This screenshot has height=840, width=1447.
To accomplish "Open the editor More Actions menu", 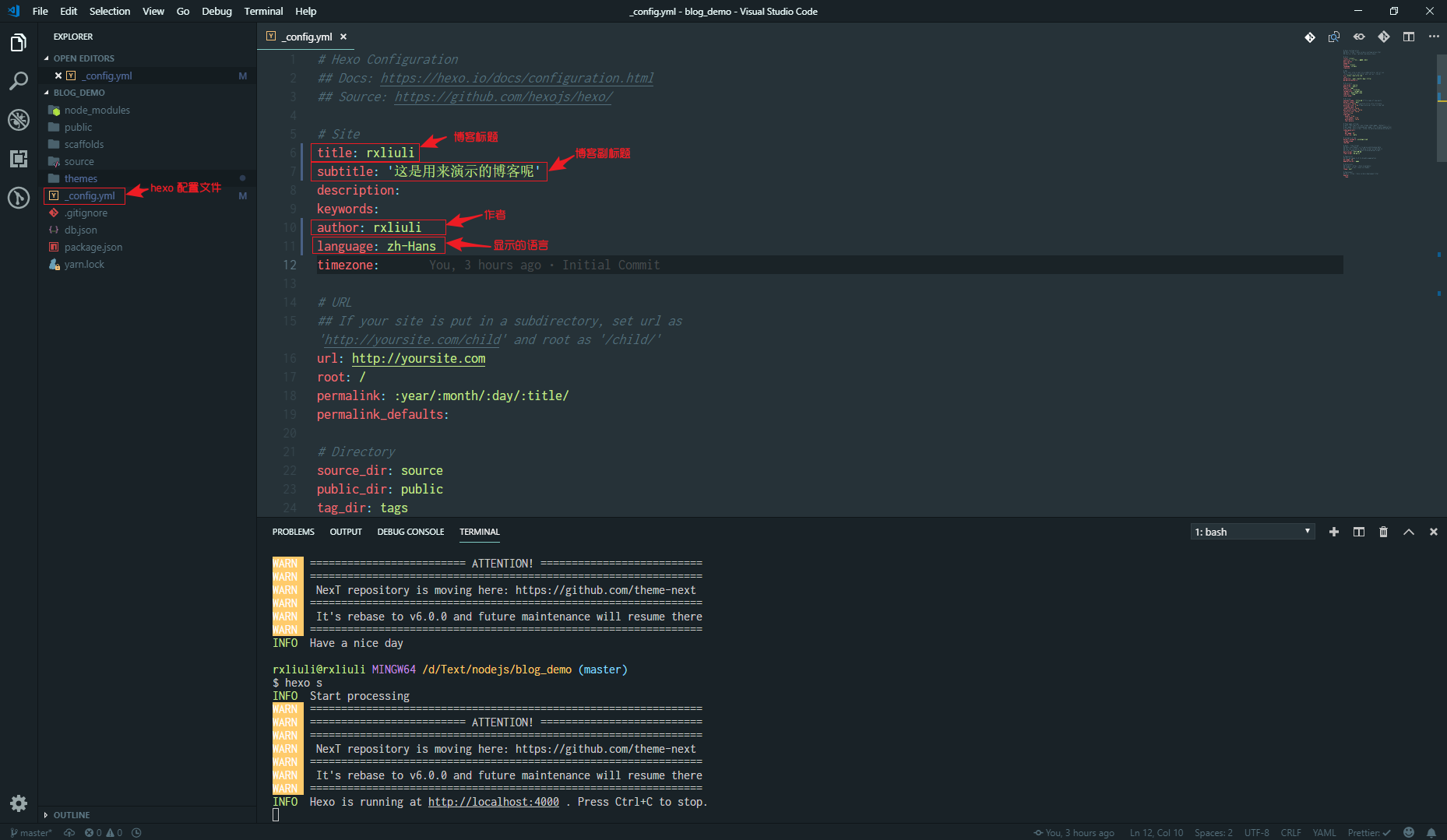I will pos(1434,37).
